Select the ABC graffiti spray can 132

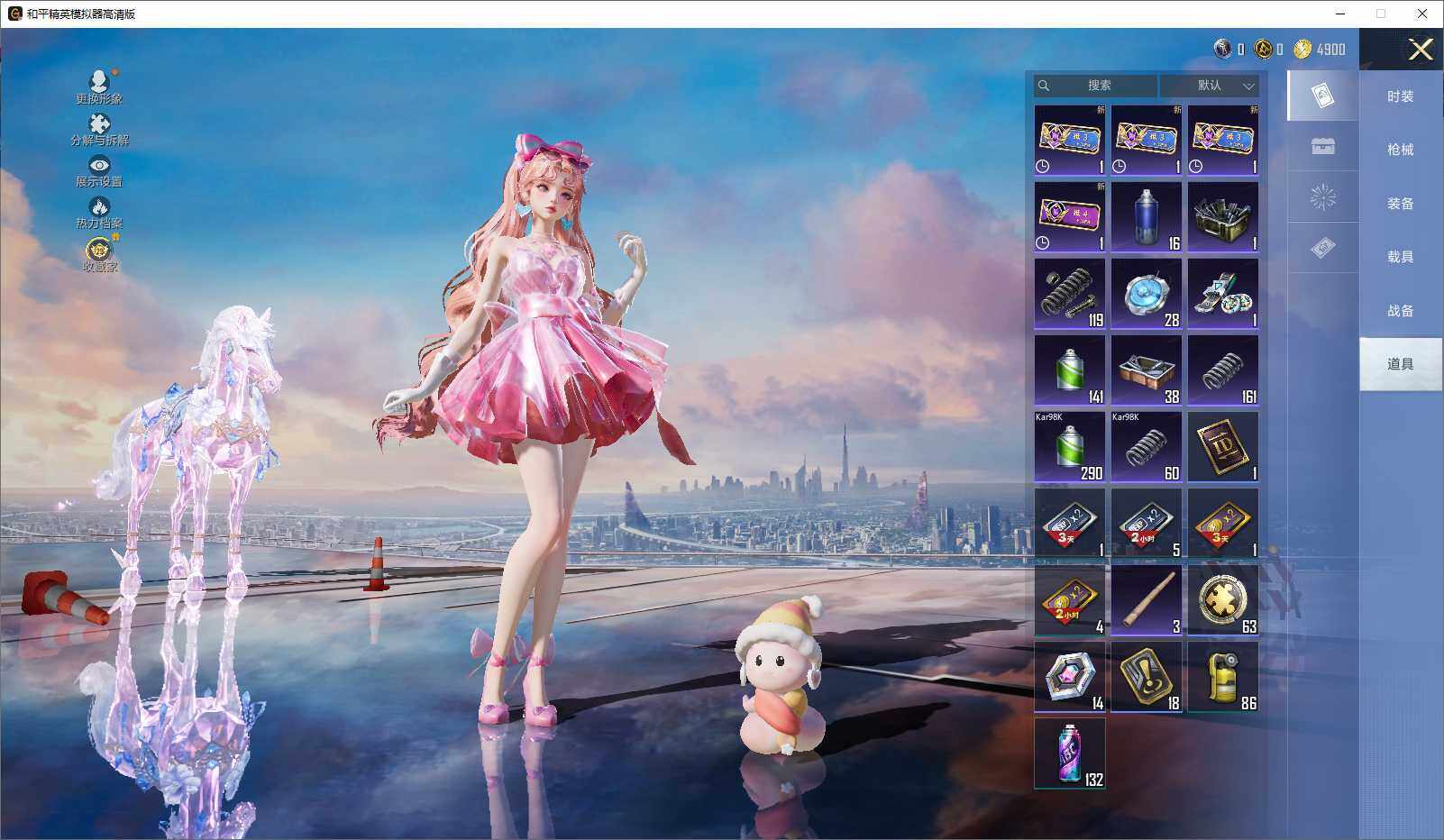tap(1070, 753)
